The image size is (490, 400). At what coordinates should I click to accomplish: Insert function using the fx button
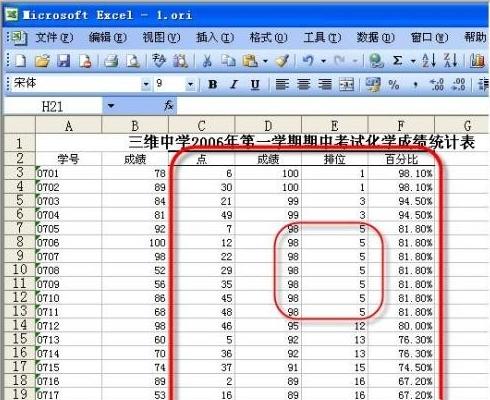point(169,106)
